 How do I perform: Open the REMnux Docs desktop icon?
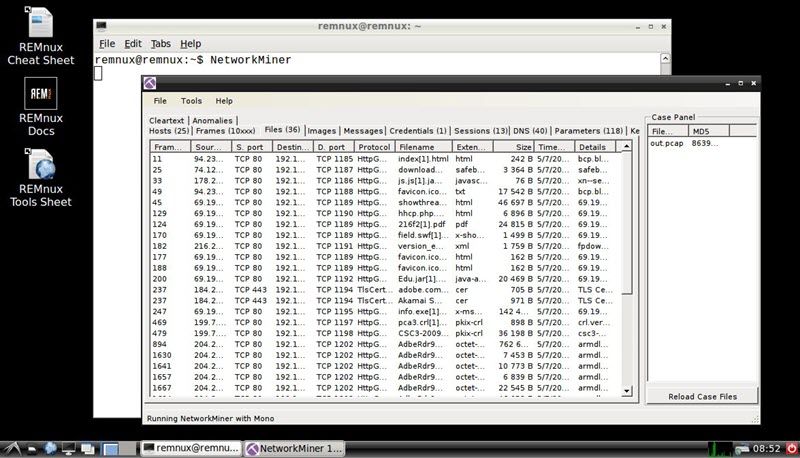(40, 107)
